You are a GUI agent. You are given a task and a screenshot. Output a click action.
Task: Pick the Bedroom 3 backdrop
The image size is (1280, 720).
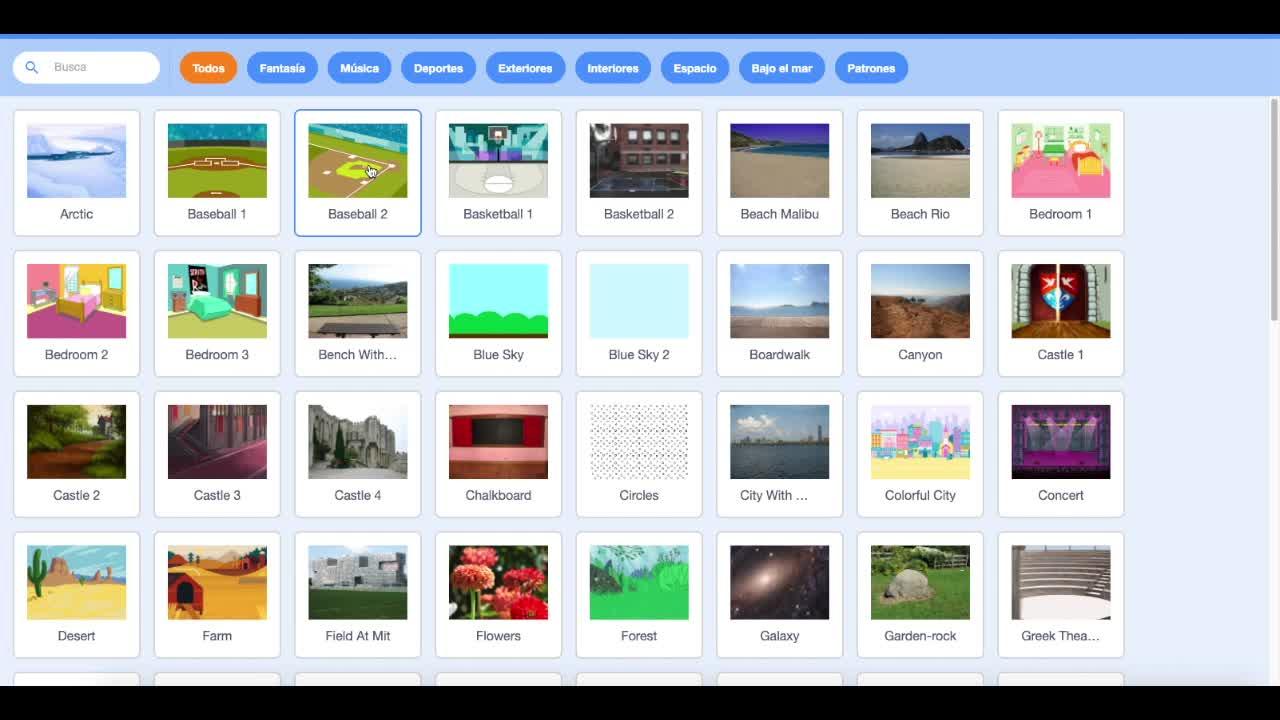tap(217, 314)
